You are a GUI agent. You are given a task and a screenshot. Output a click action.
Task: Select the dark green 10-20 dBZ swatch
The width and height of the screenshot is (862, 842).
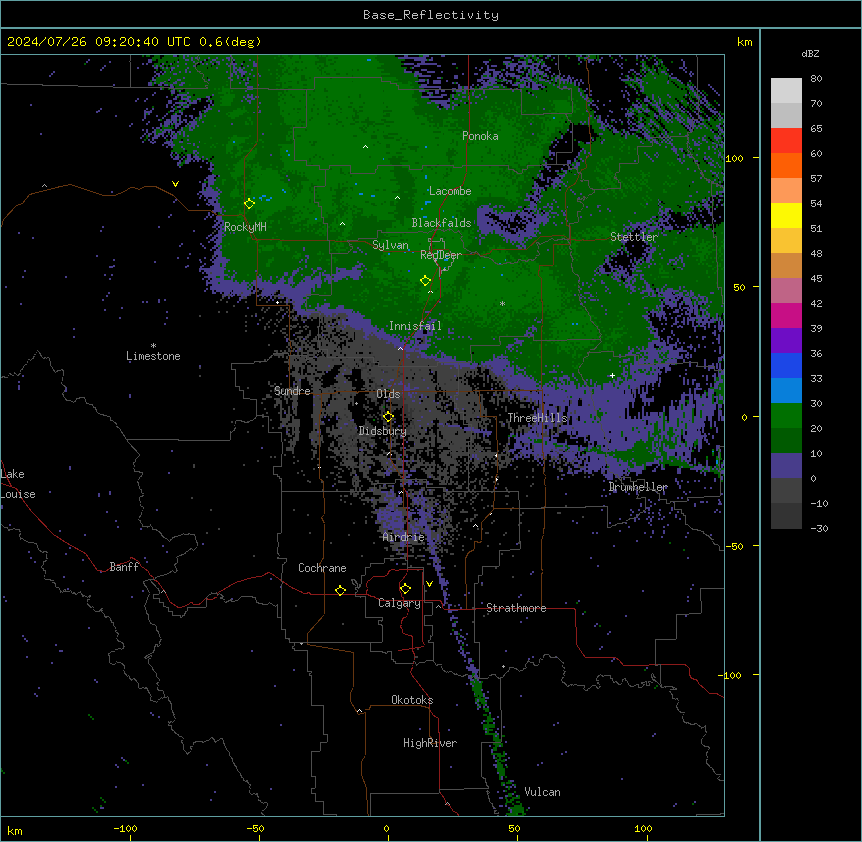click(x=786, y=440)
